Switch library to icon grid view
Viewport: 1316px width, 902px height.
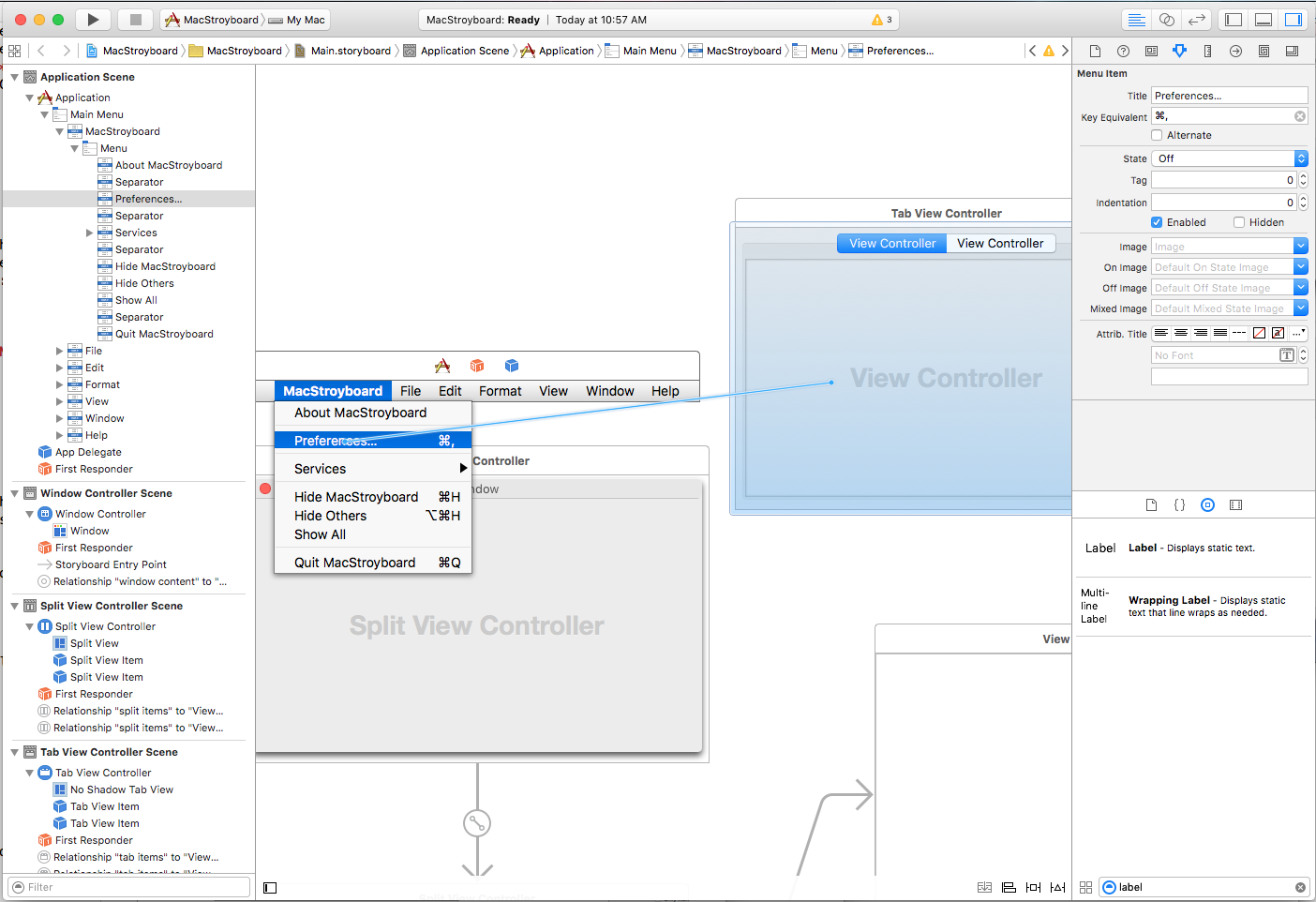point(1085,887)
